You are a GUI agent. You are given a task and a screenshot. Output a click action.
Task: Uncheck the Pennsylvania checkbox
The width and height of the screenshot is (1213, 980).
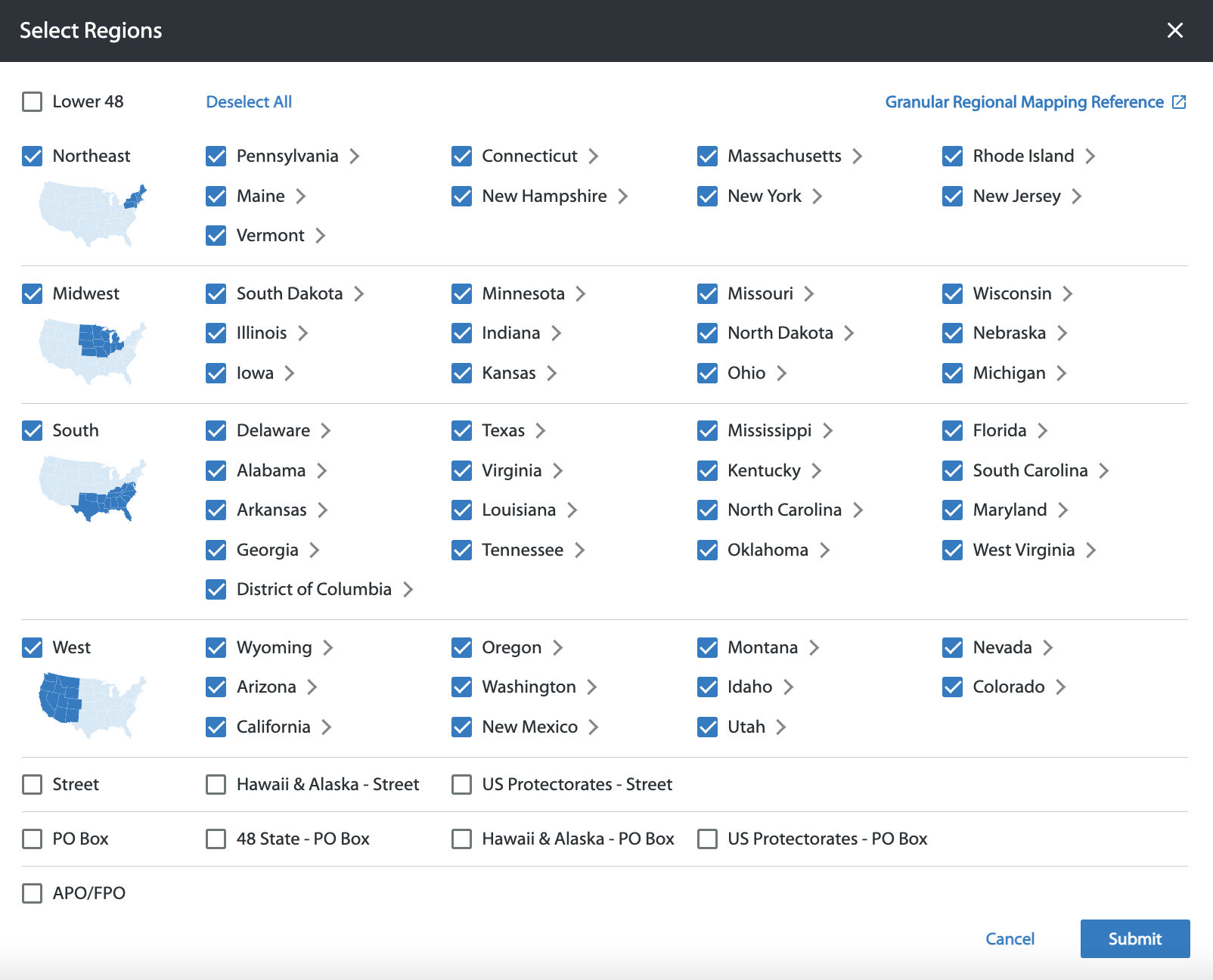pyautogui.click(x=216, y=156)
